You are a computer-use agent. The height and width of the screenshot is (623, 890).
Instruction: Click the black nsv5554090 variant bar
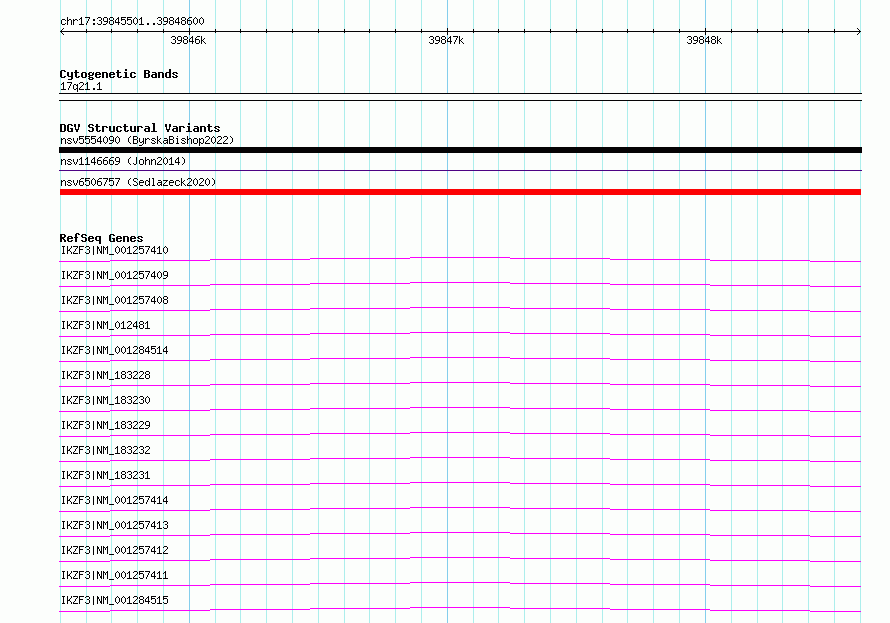click(x=460, y=150)
